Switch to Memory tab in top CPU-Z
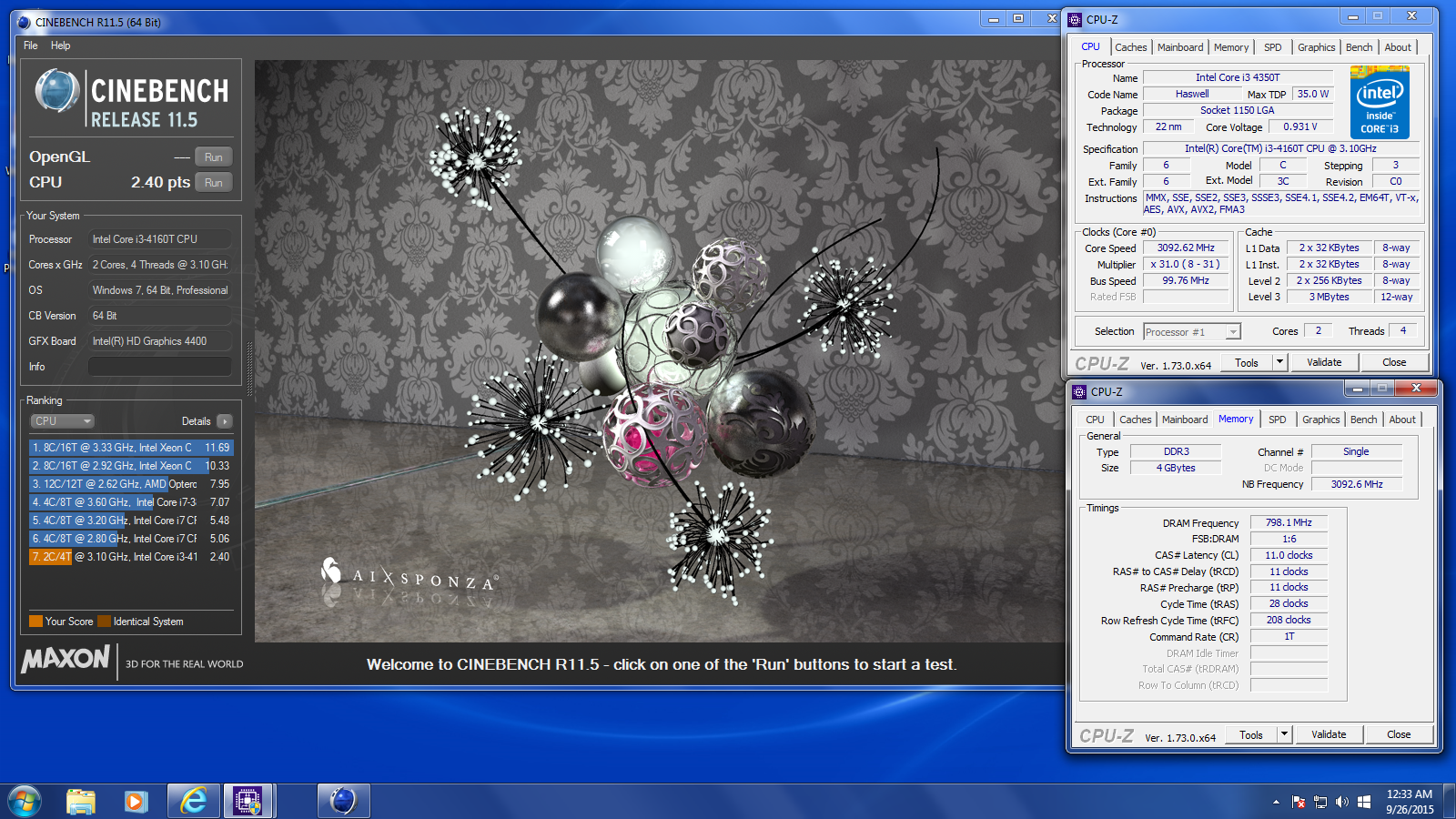Viewport: 1456px width, 819px height. pyautogui.click(x=1231, y=47)
